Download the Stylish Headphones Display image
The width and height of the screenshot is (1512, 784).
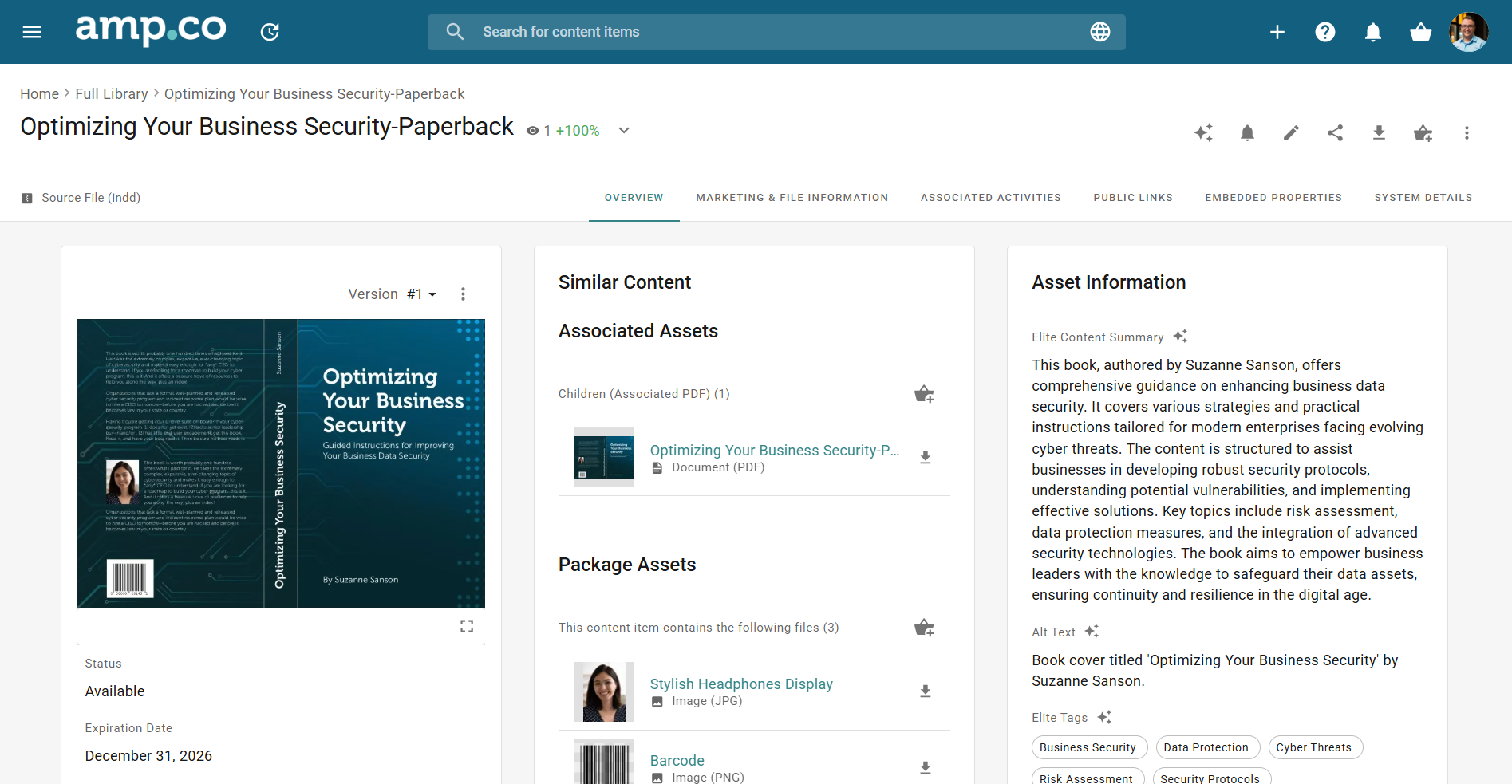[925, 691]
